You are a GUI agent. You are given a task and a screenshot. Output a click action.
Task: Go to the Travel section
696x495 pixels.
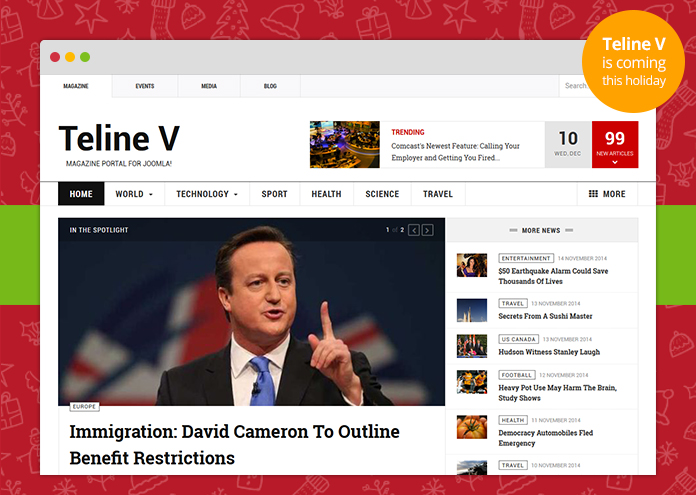coord(438,194)
